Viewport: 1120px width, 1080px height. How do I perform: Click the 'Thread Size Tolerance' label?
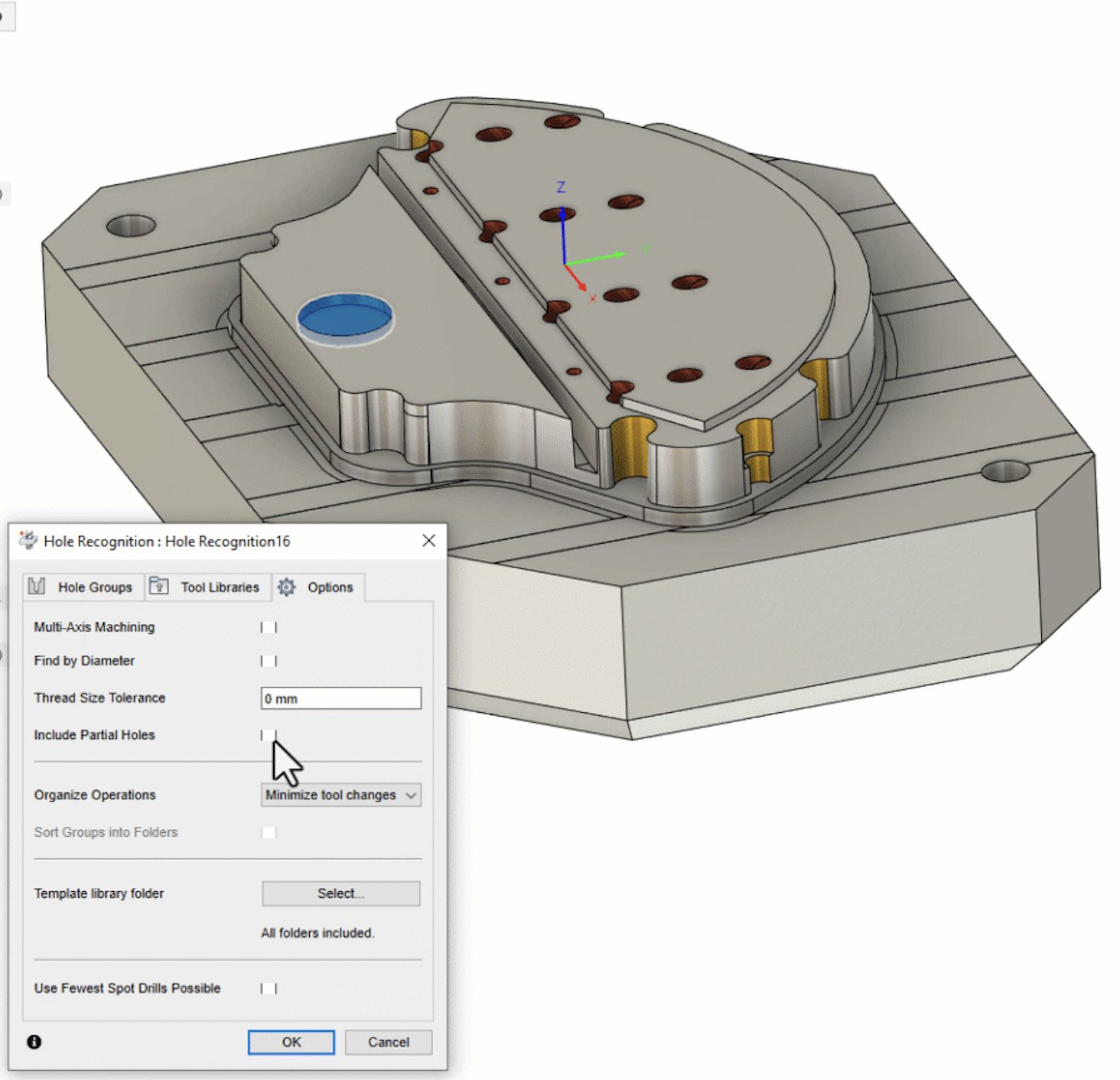tap(99, 698)
